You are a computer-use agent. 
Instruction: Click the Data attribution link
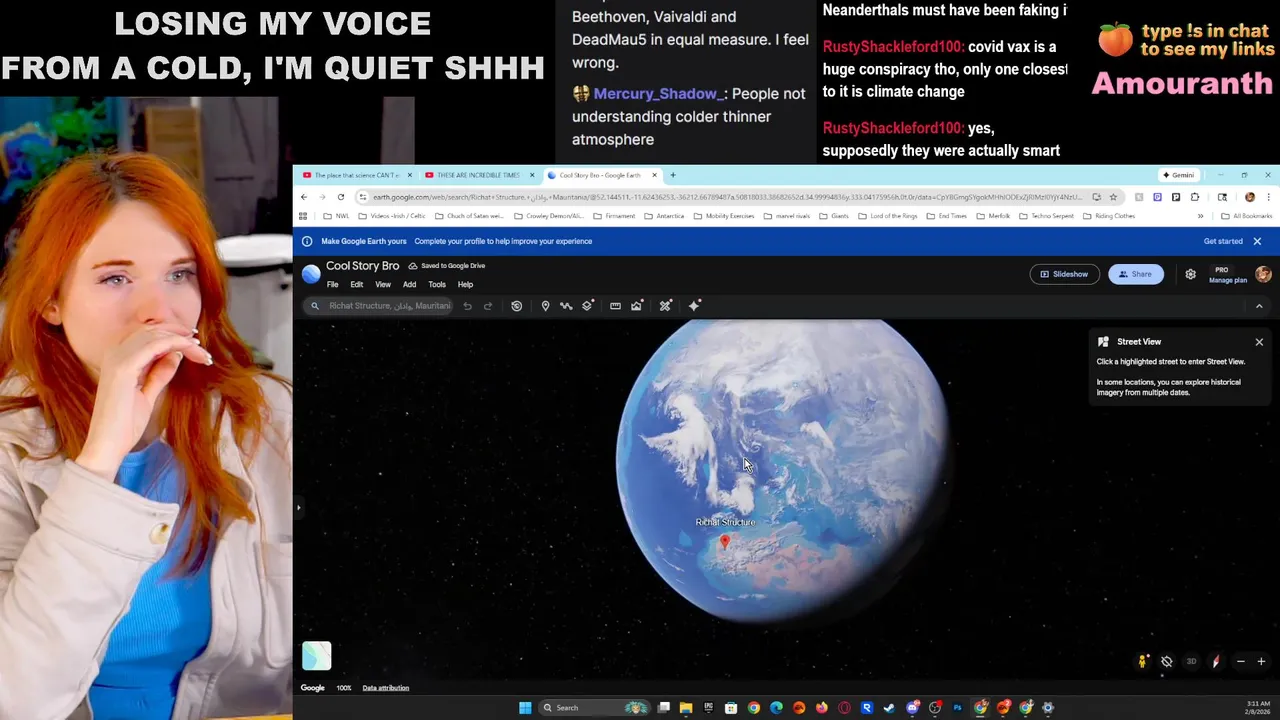click(385, 688)
